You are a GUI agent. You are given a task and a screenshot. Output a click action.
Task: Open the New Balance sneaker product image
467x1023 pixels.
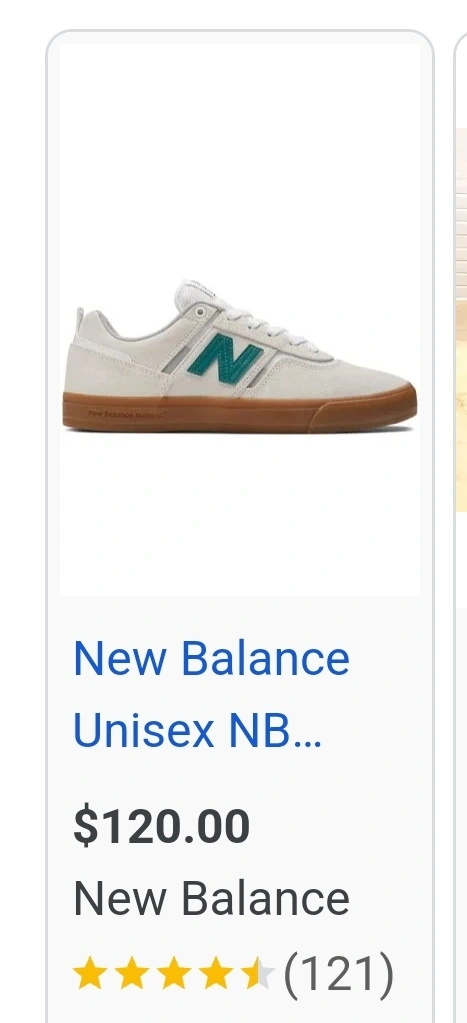point(239,320)
